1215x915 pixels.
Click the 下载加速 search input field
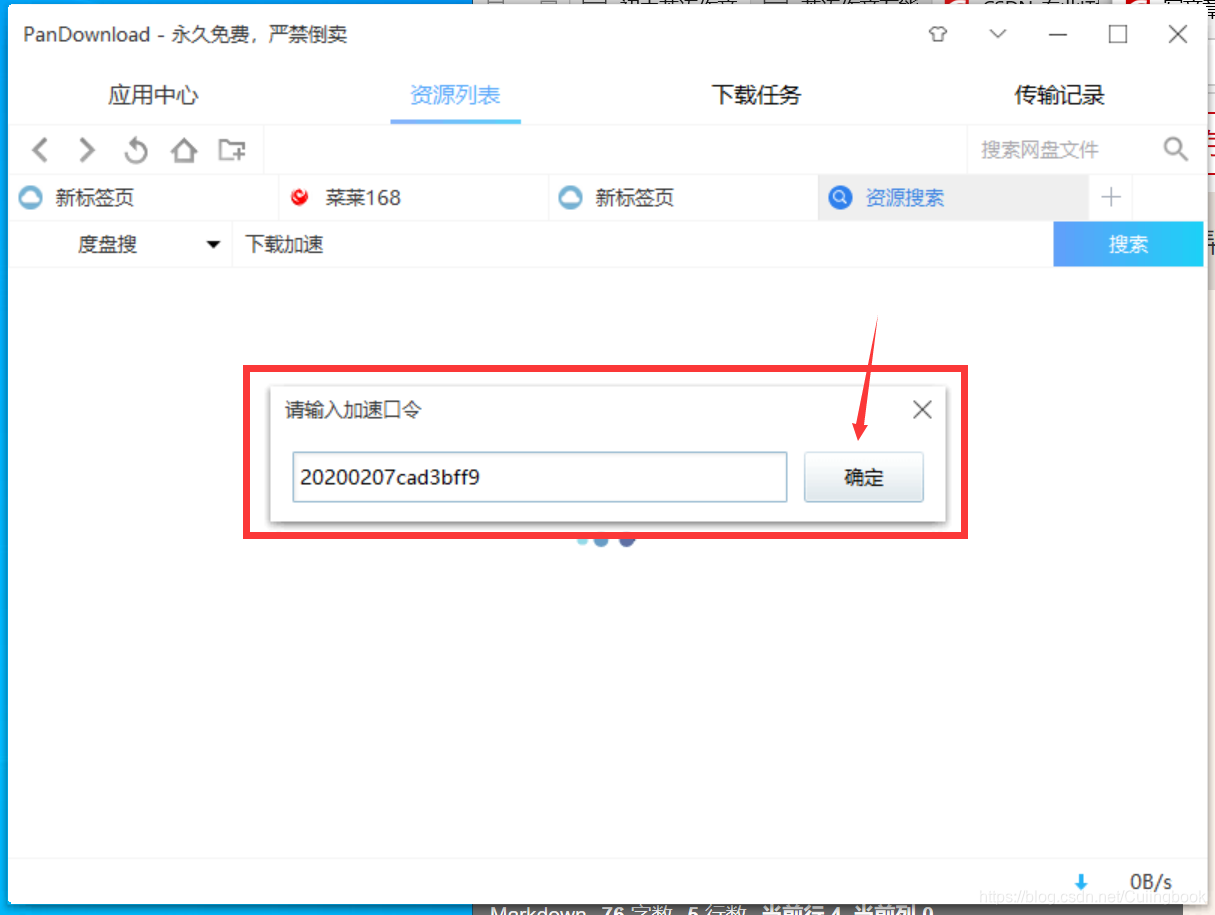point(642,244)
